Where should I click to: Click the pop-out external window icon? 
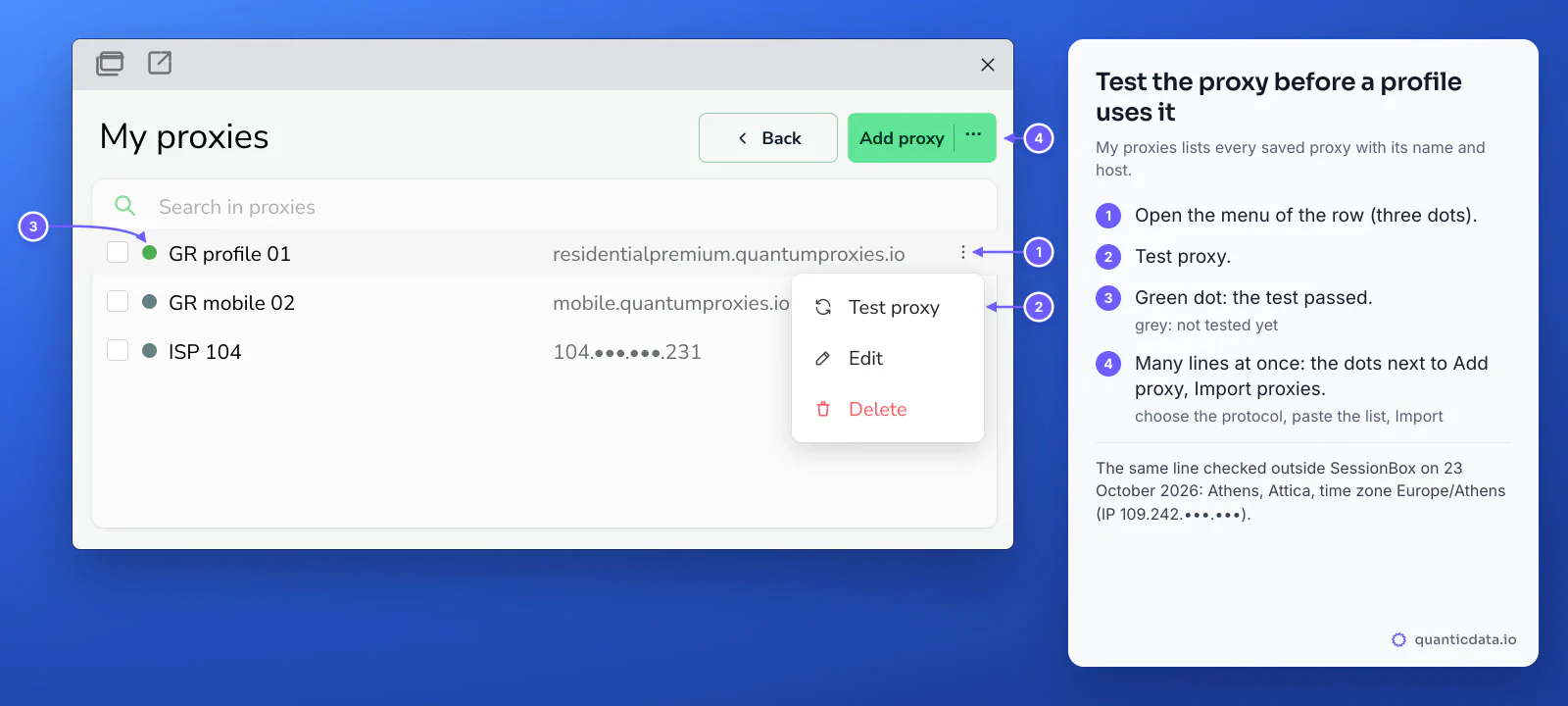coord(160,63)
